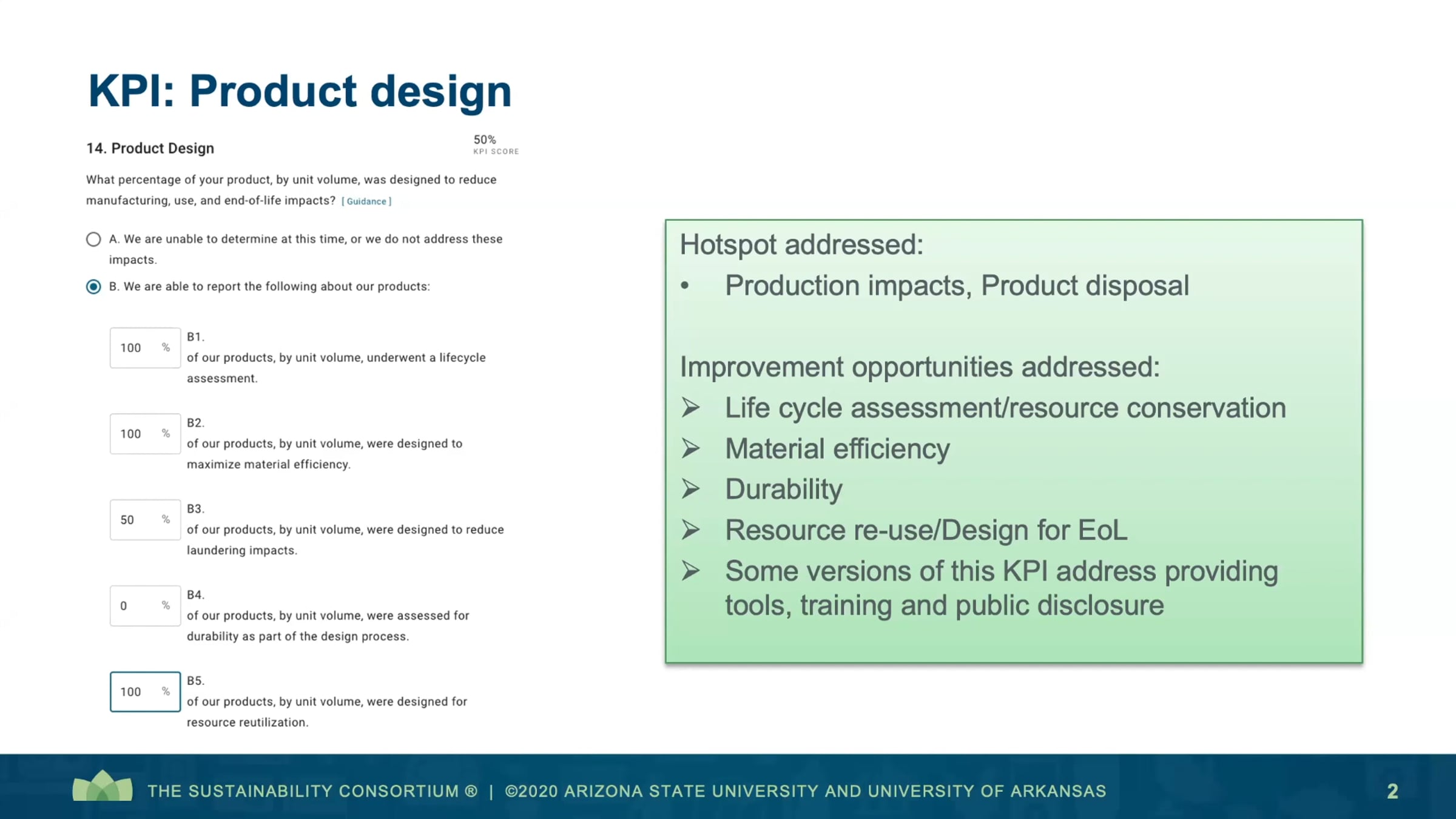Viewport: 1456px width, 819px height.
Task: Click the Hotspot addressed green panel heading
Action: pyautogui.click(x=801, y=245)
